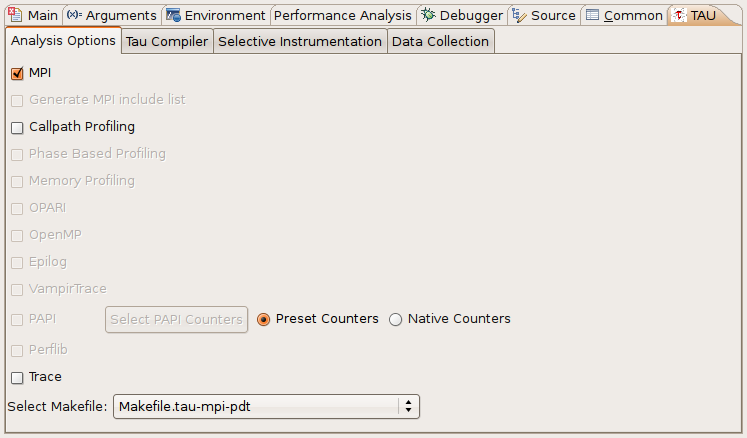This screenshot has height=438, width=747.
Task: Open the Select Makefile dropdown
Action: pyautogui.click(x=266, y=407)
